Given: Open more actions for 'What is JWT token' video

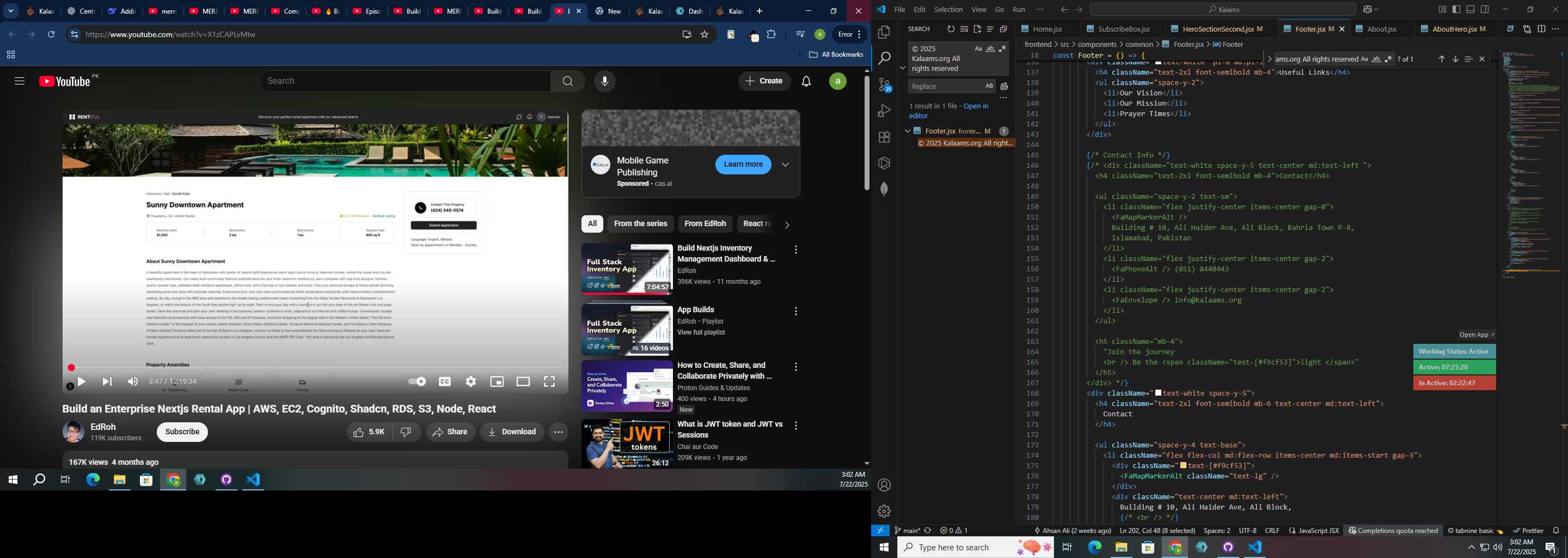Looking at the screenshot, I should point(796,427).
